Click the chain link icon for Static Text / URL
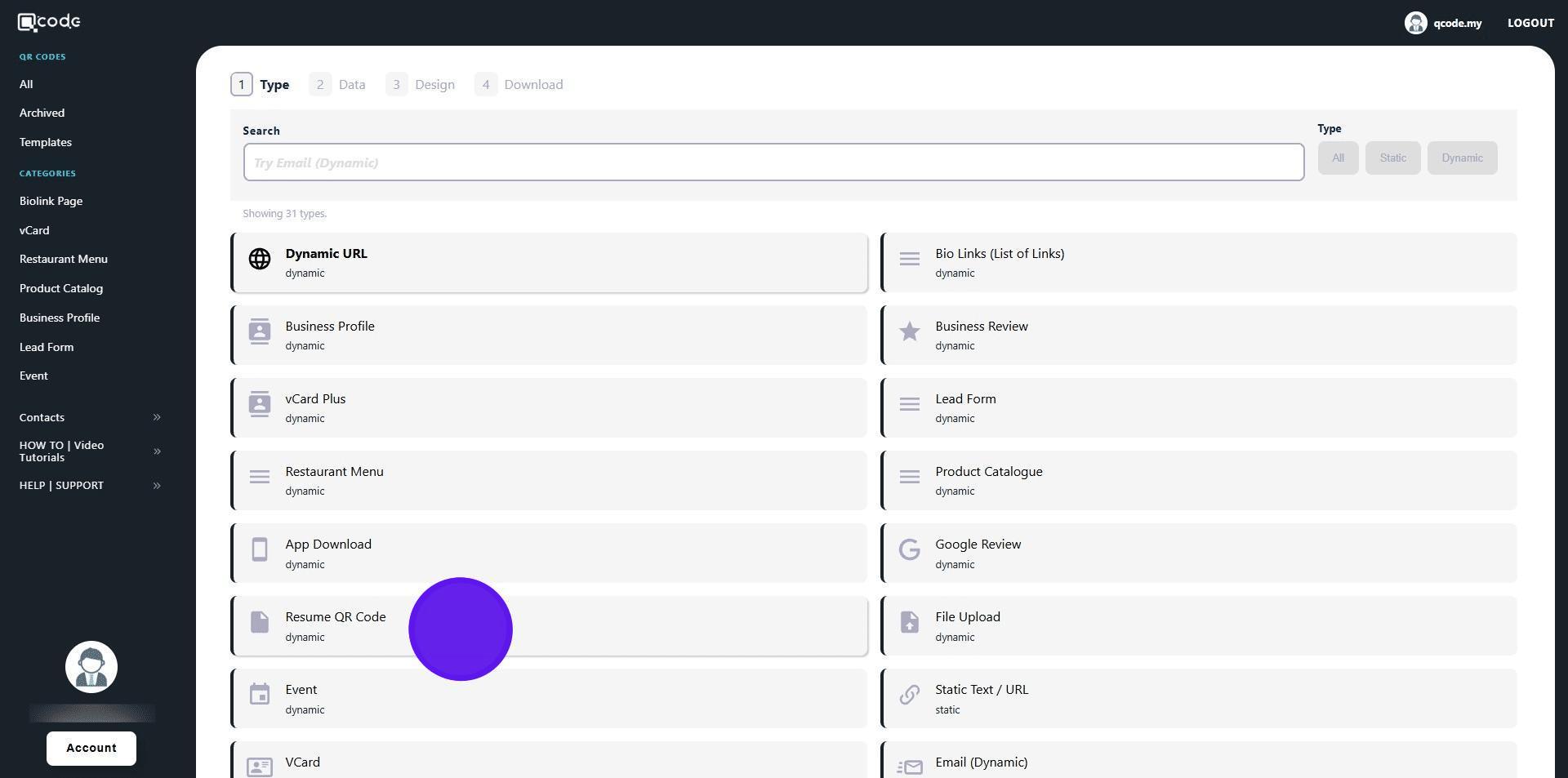 pos(909,695)
